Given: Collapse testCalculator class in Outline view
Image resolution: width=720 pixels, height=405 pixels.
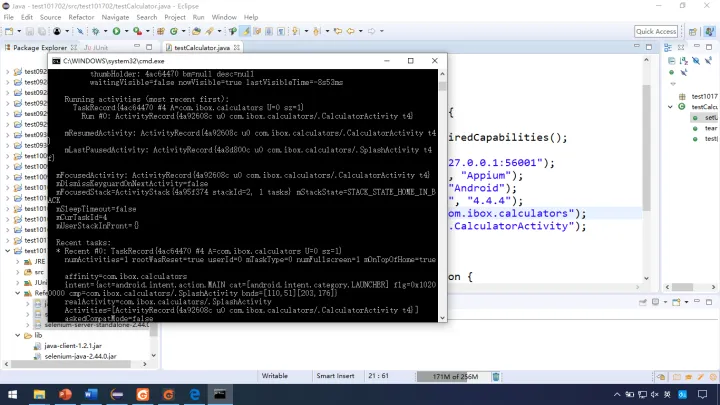Looking at the screenshot, I should click(x=670, y=107).
